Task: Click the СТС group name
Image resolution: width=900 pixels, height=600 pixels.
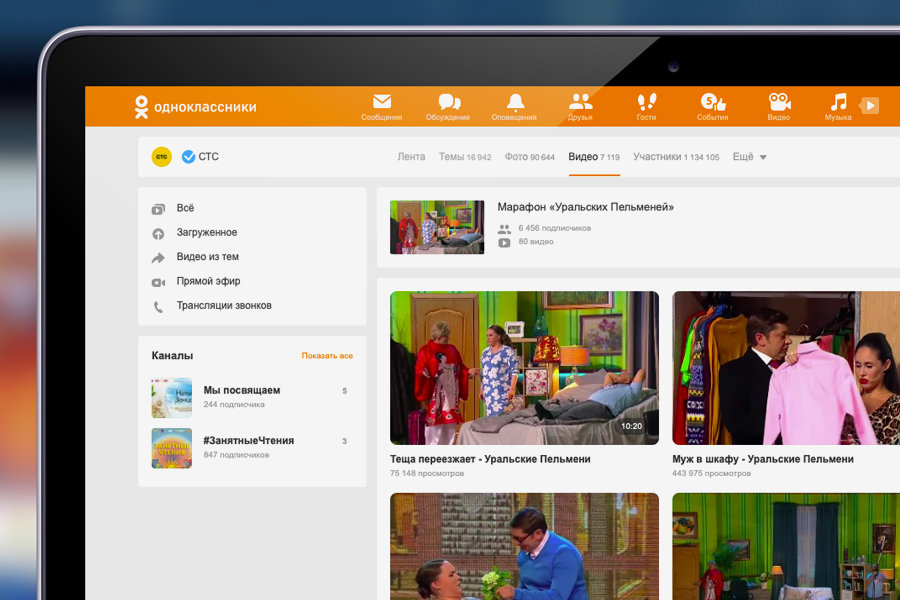Action: click(208, 157)
